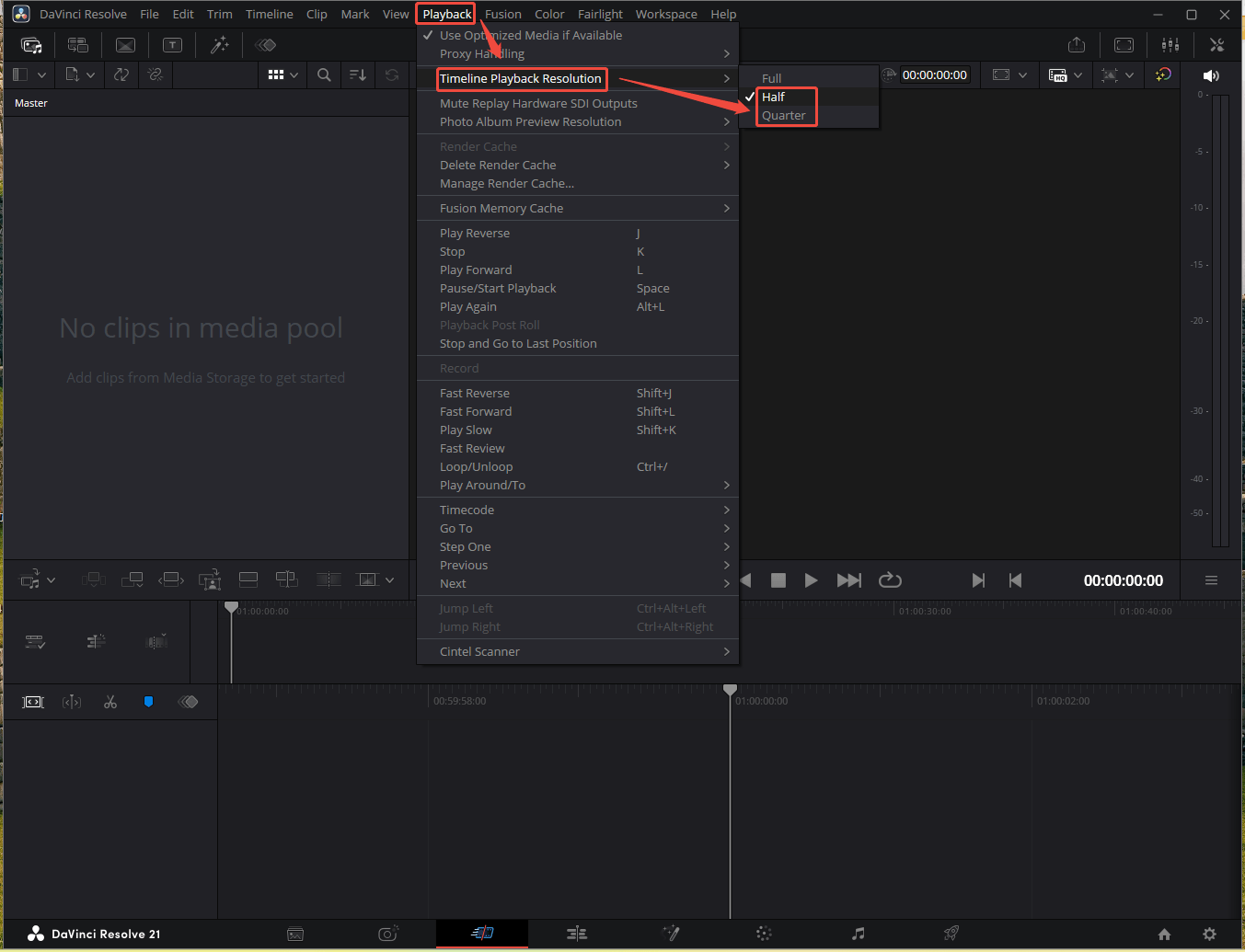Open the Sync Bin icon
The height and width of the screenshot is (952, 1245).
(x=78, y=45)
